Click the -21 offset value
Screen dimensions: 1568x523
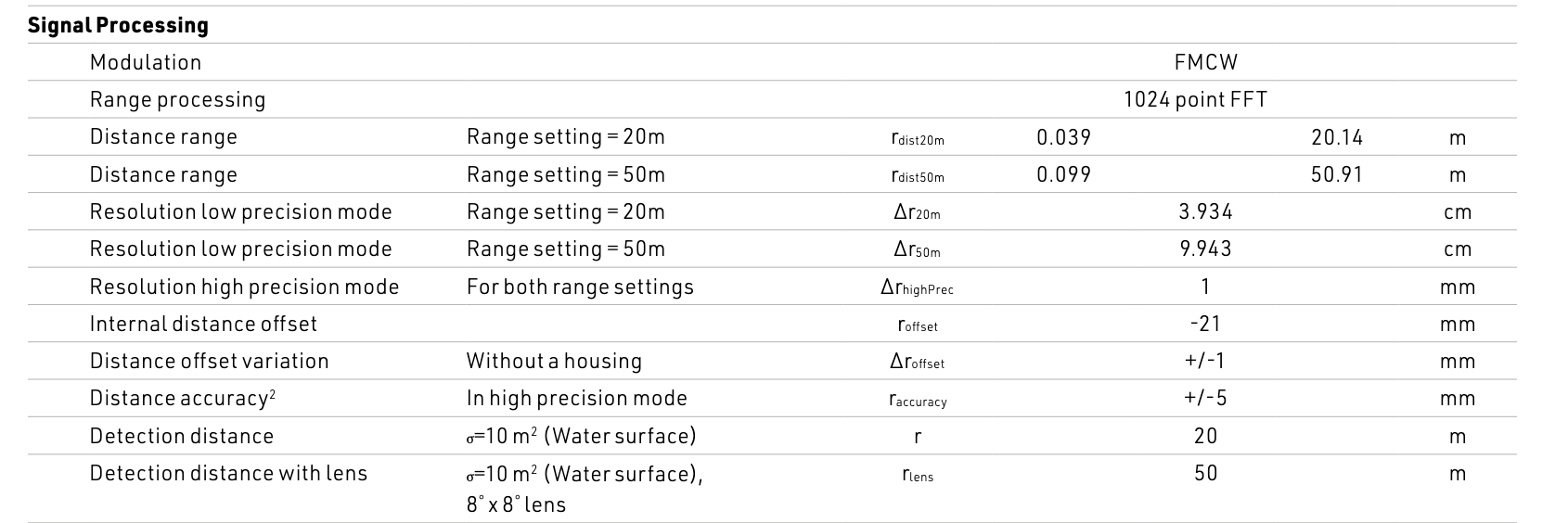click(1205, 324)
